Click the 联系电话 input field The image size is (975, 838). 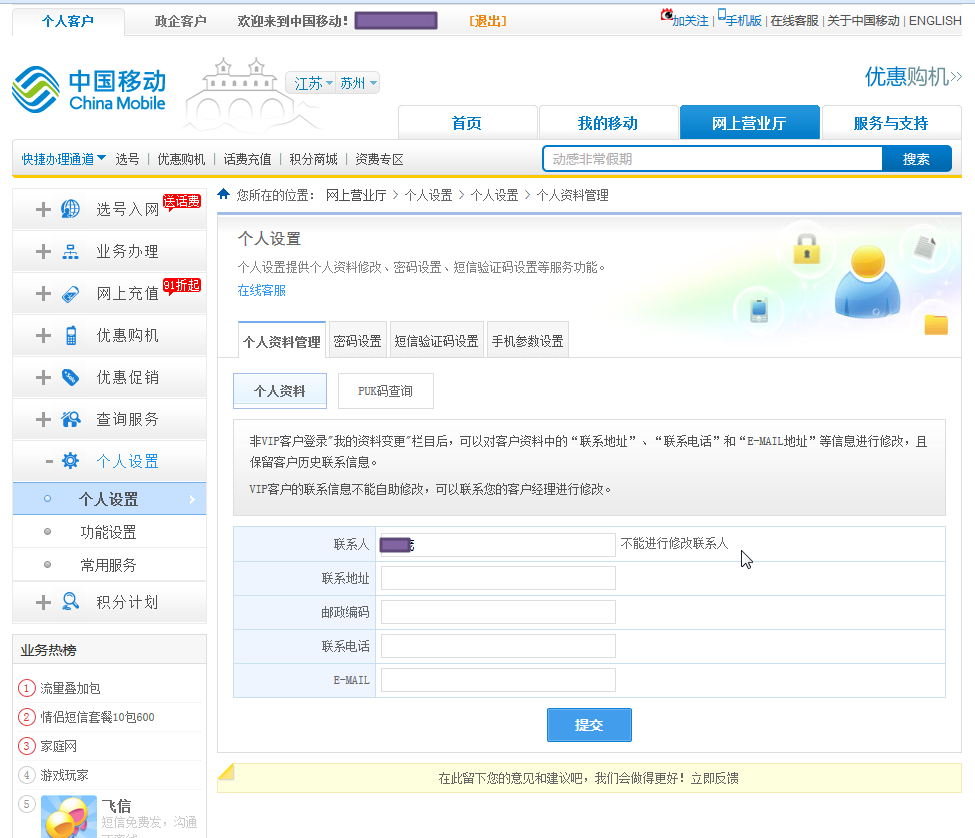(498, 647)
